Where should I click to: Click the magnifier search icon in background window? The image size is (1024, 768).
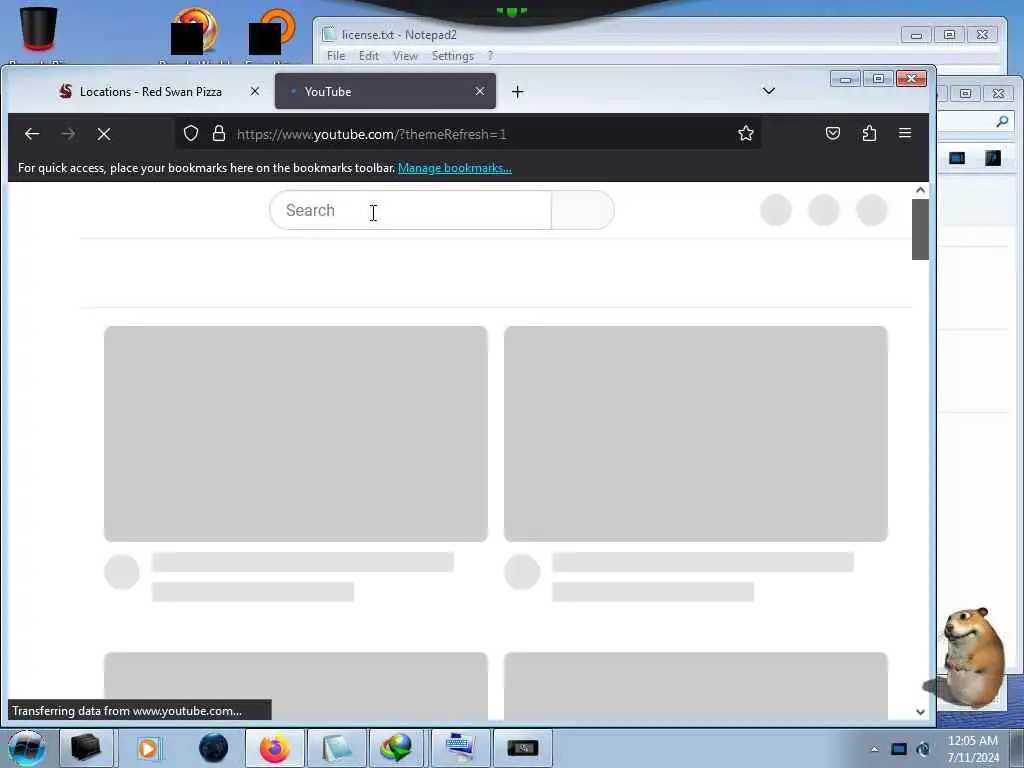[x=1002, y=121]
